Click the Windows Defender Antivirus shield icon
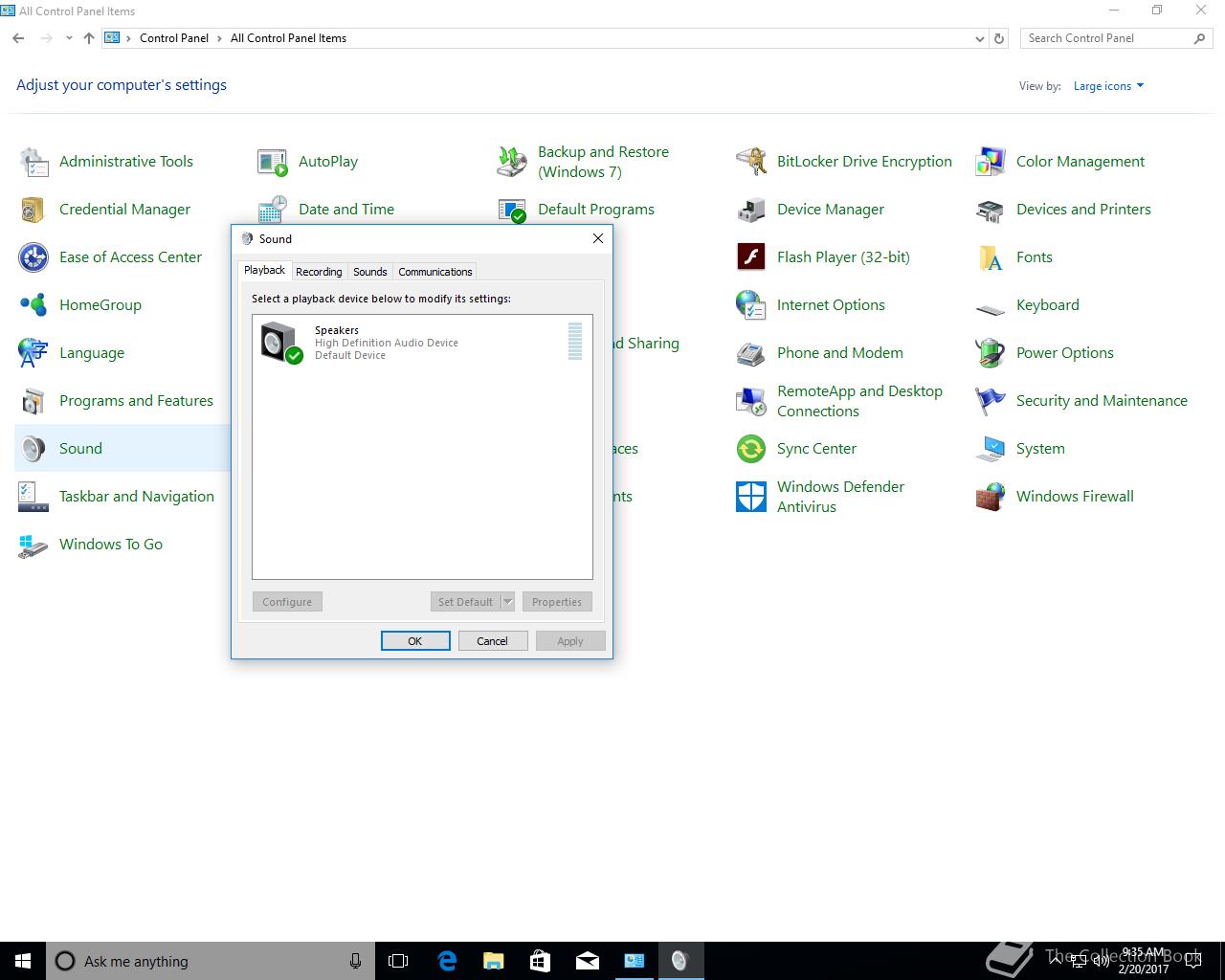Viewport: 1225px width, 980px height. click(751, 497)
